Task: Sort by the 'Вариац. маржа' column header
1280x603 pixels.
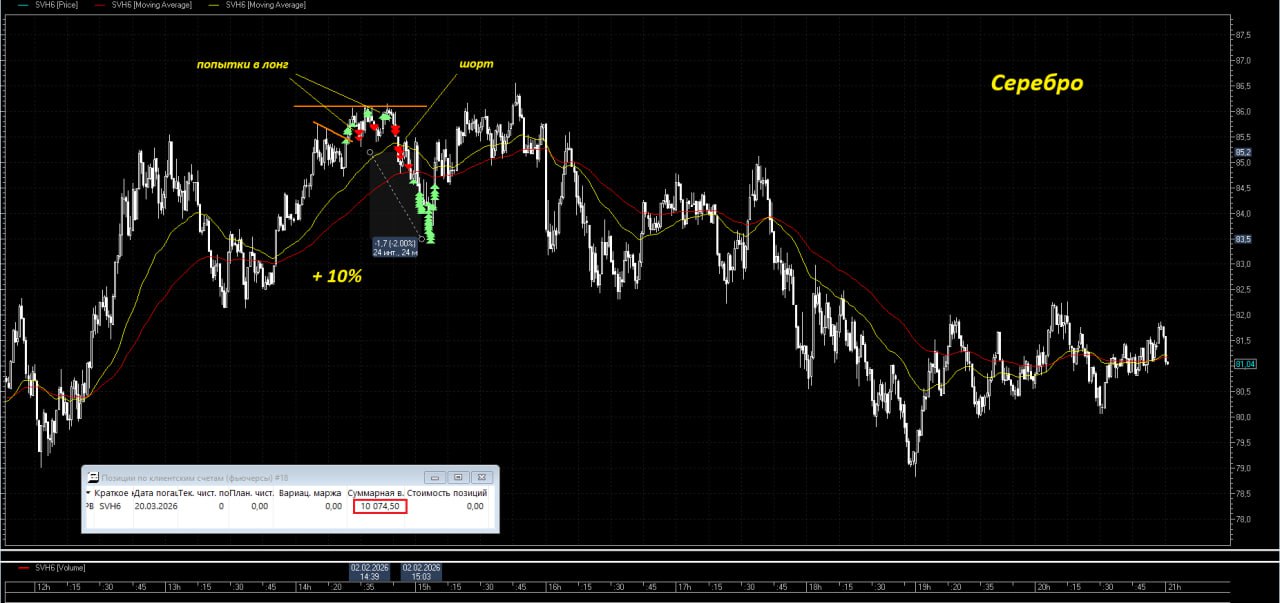Action: point(309,493)
